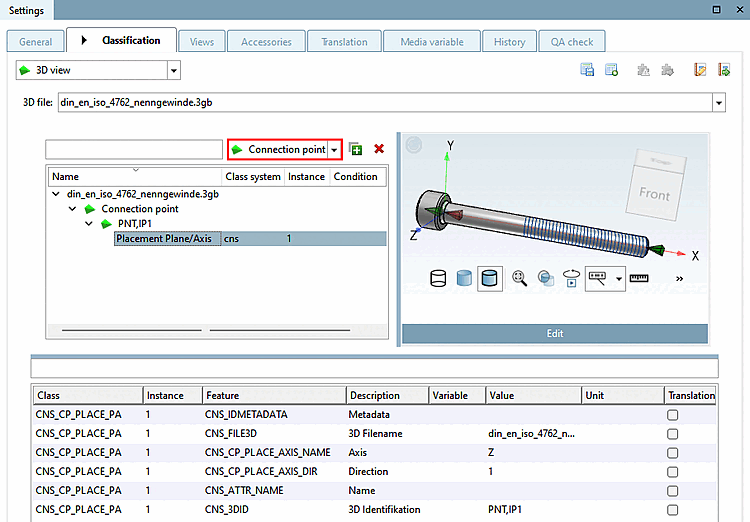Click the save table icon in top toolbar
This screenshot has width=750, height=522.
tap(588, 70)
